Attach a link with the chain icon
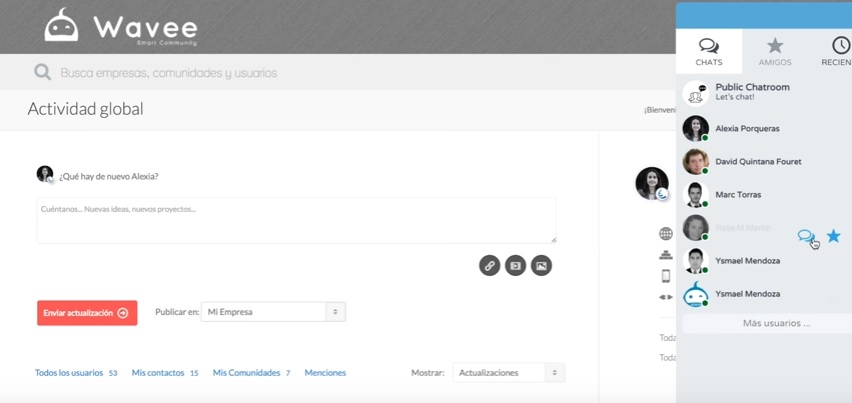852x403 pixels. tap(489, 266)
